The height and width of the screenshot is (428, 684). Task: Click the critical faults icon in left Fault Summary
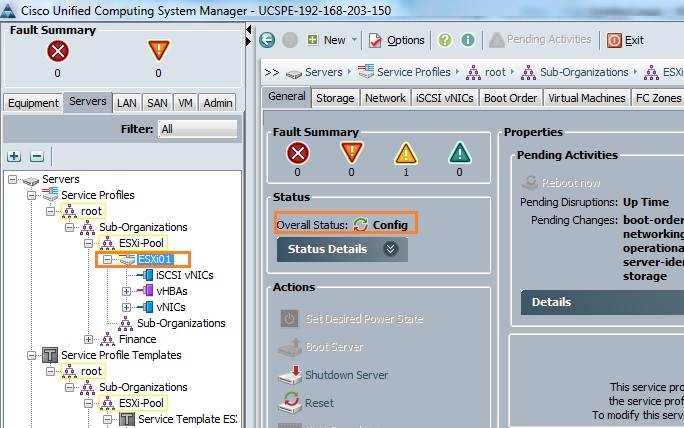[58, 51]
